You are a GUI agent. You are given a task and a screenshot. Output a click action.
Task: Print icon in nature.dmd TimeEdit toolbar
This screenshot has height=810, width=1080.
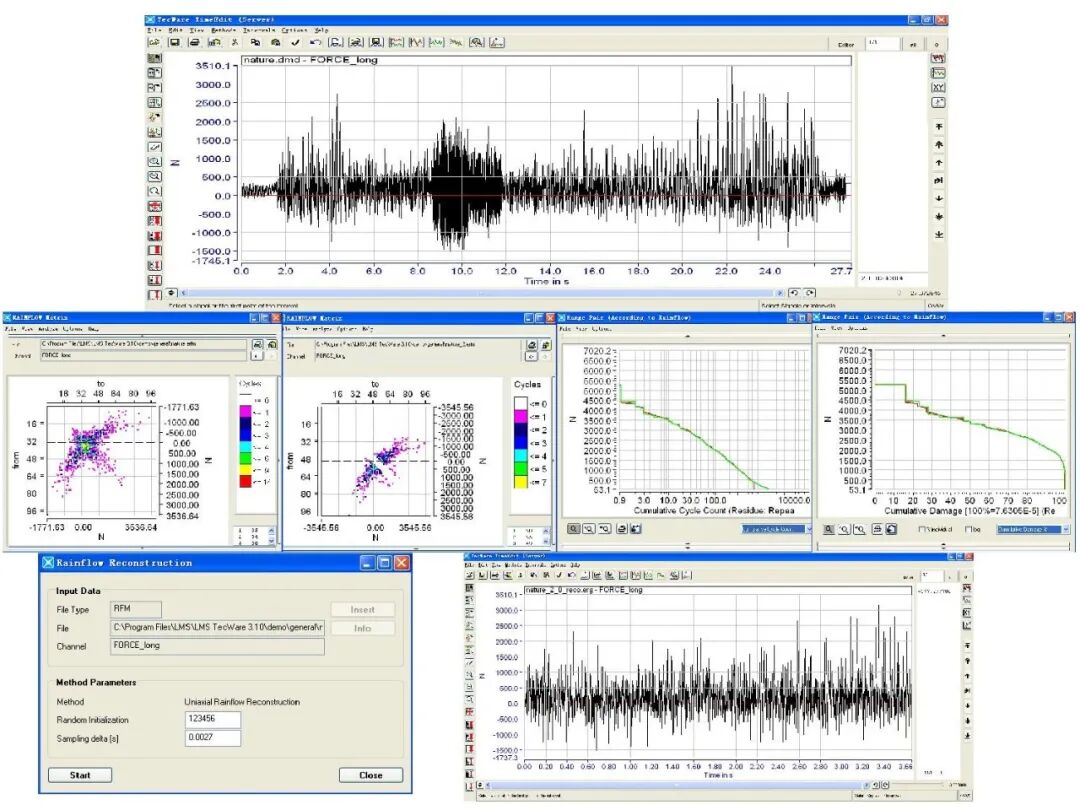tap(194, 42)
